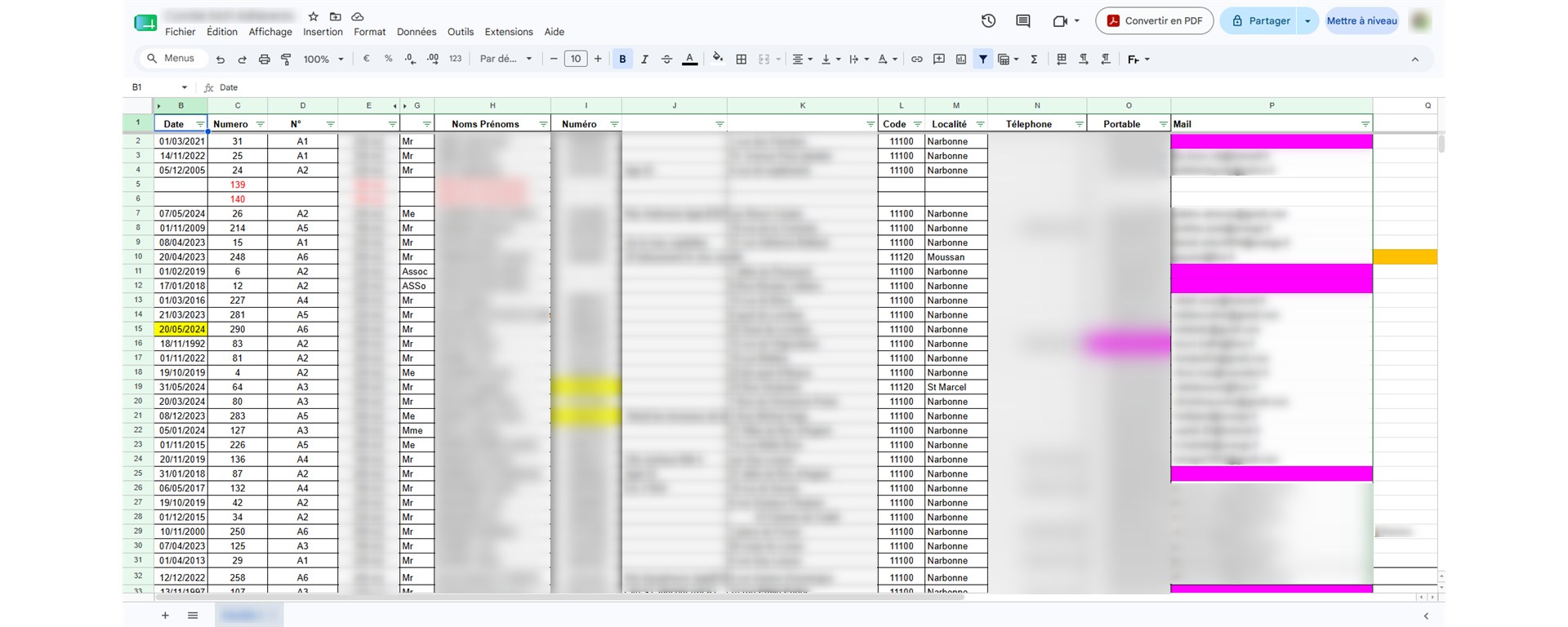Set right-to-left text direction
The image size is (1568, 627).
1106,59
